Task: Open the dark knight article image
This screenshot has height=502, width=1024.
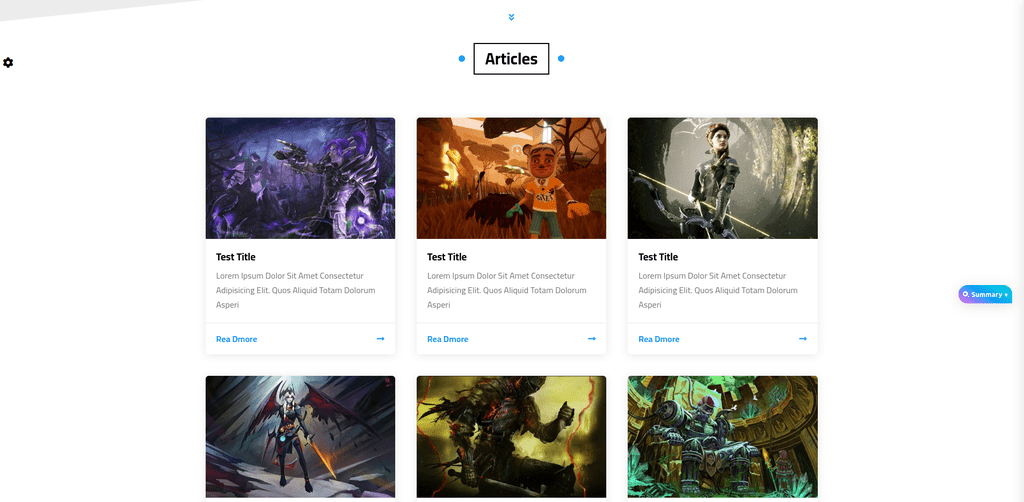Action: tap(511, 437)
